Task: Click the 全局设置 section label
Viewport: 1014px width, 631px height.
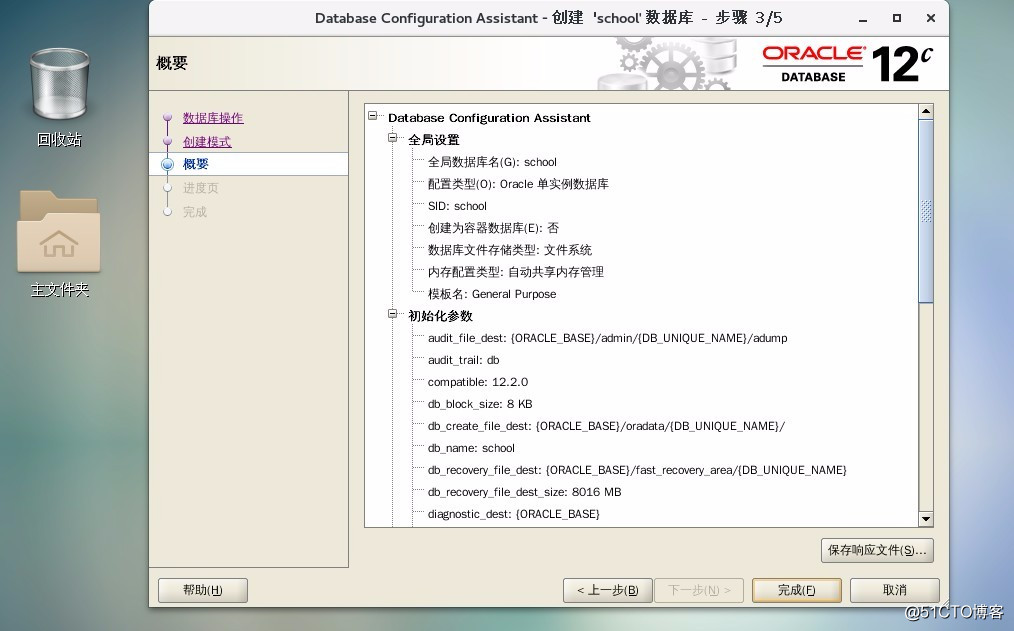Action: click(433, 140)
